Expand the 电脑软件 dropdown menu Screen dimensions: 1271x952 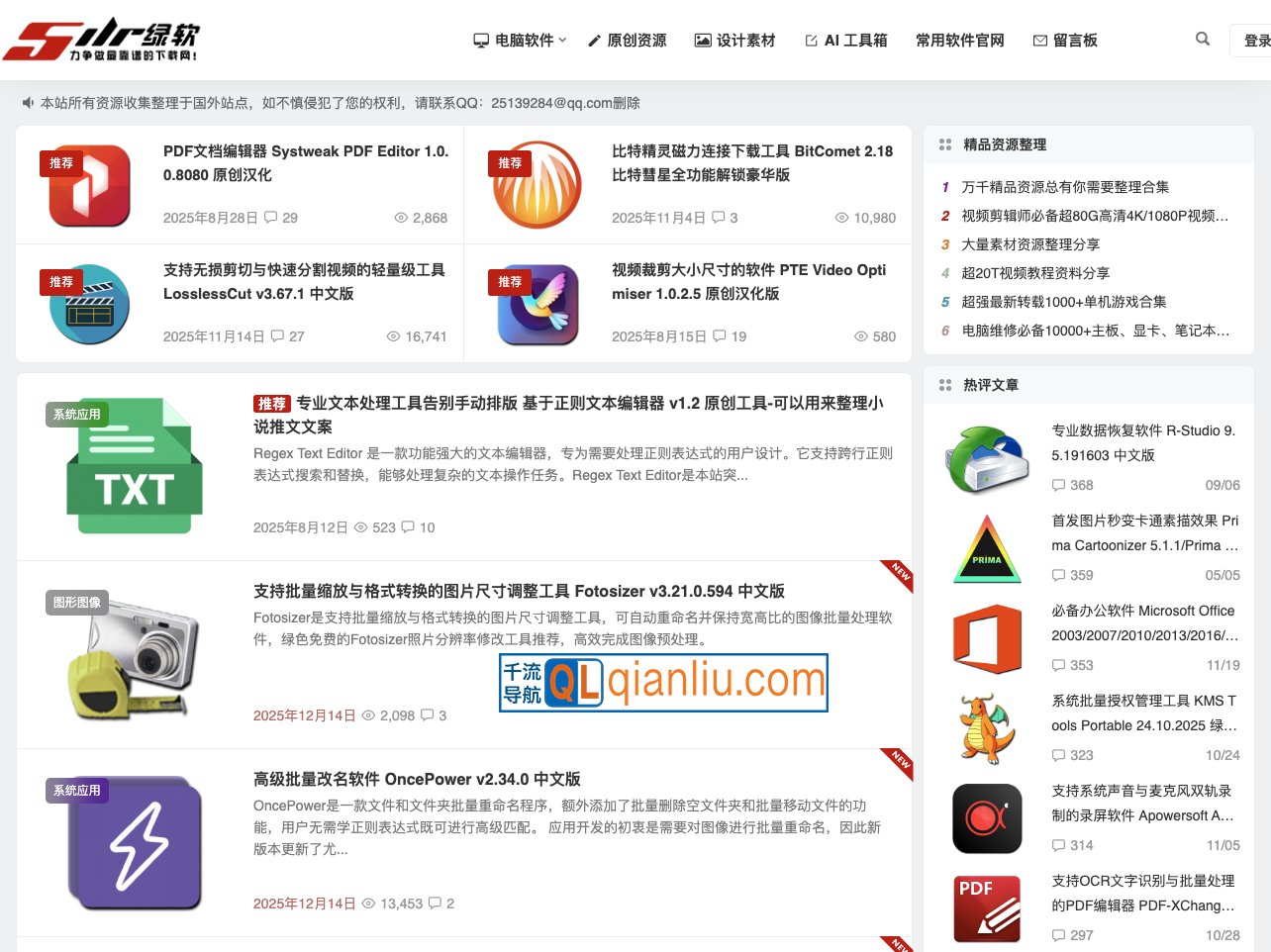(518, 40)
